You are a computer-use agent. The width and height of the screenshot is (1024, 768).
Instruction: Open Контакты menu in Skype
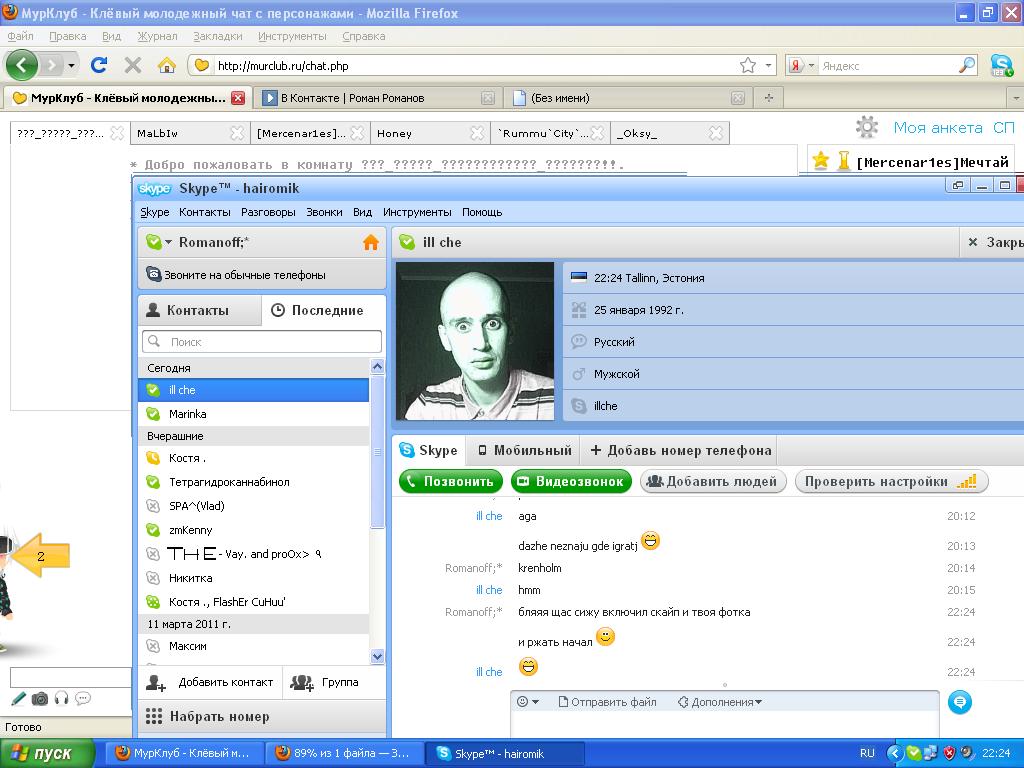[x=204, y=212]
